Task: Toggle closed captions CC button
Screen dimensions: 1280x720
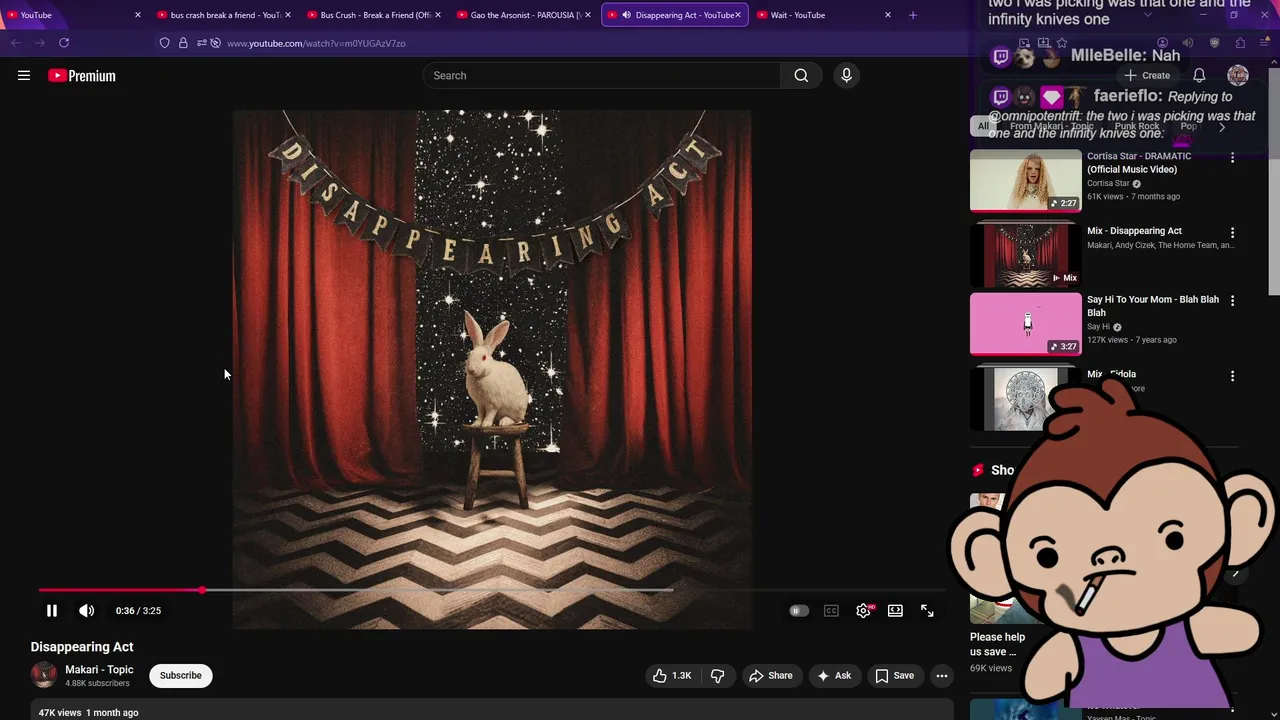Action: tap(831, 610)
